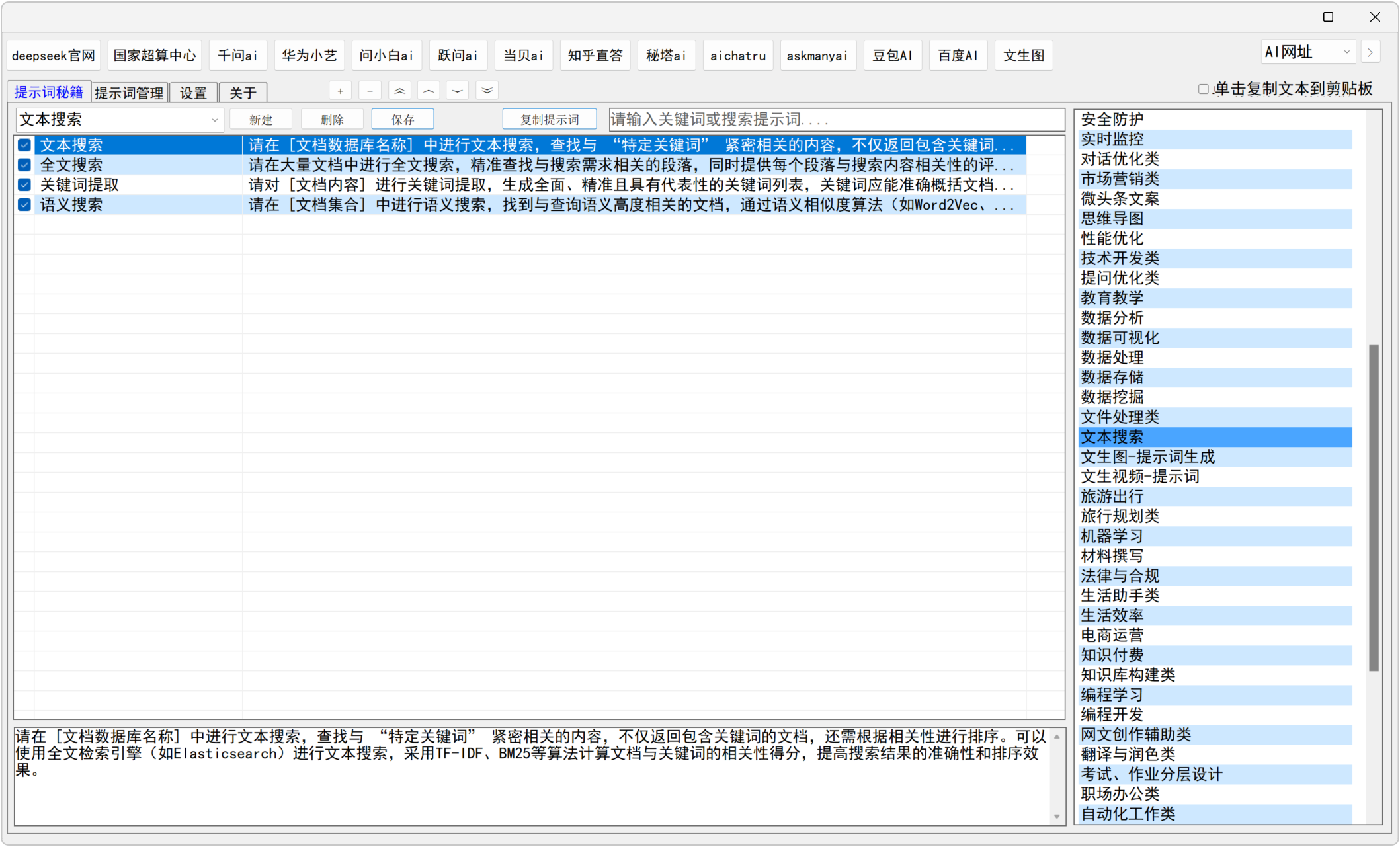Uncheck the 全文搜索 row checkbox
1400x847 pixels.
pos(24,165)
